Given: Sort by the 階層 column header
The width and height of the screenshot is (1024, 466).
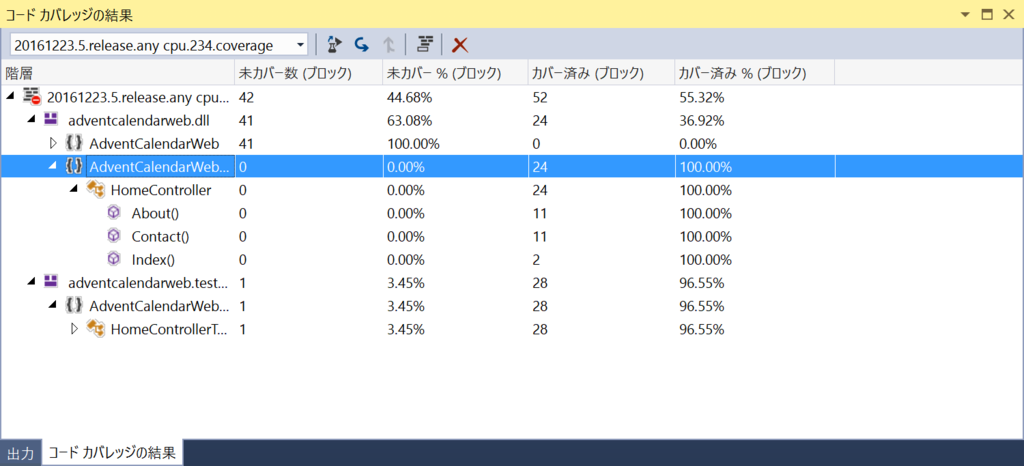Looking at the screenshot, I should coord(118,73).
